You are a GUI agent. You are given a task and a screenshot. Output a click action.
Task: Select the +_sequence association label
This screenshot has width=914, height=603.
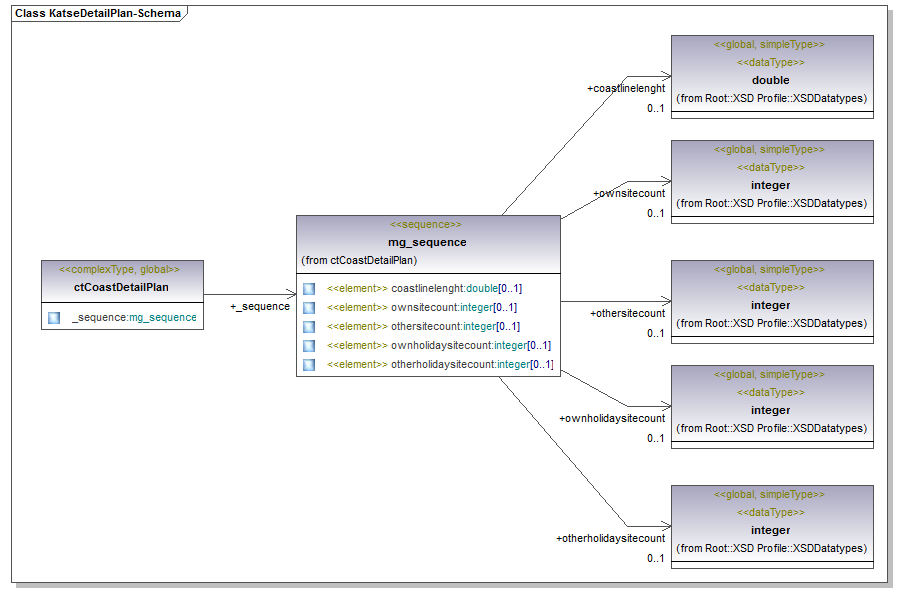[x=260, y=307]
